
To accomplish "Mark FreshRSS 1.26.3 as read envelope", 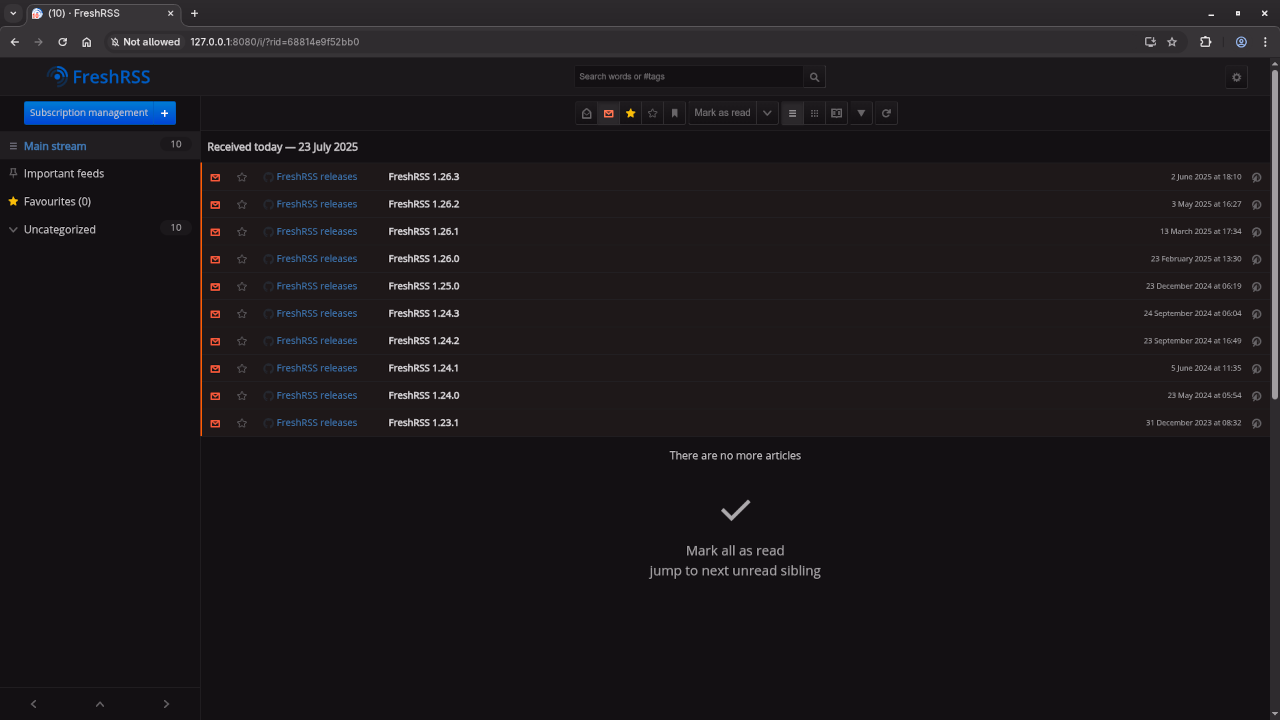I will [x=215, y=177].
